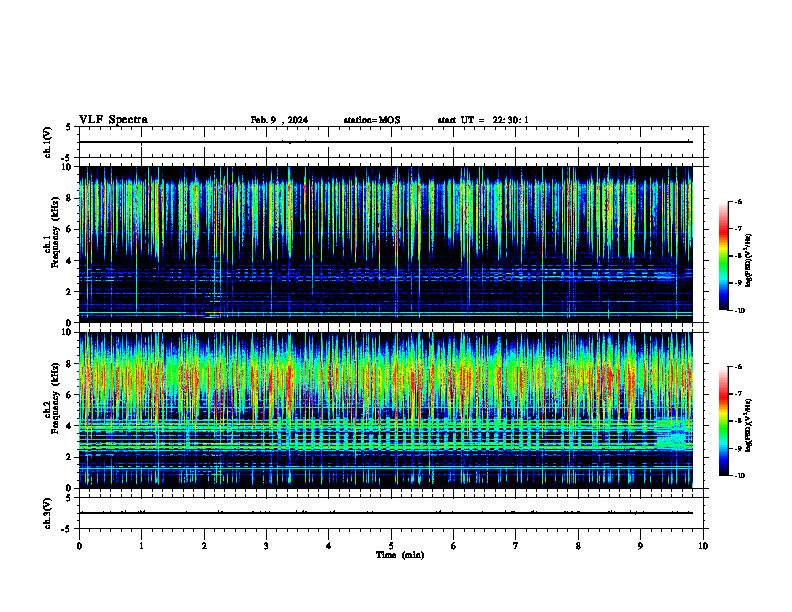Click time axis tick label "8"
792x612 pixels.
(x=578, y=546)
